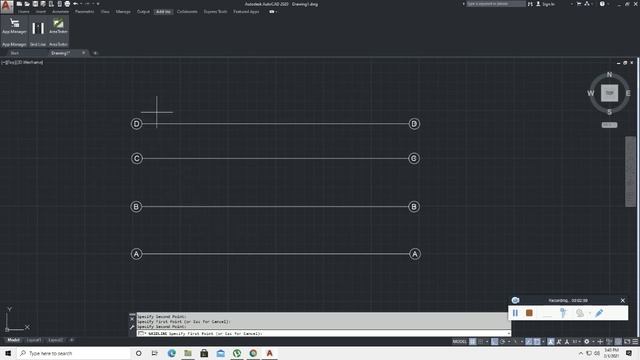
Task: Toggle Snap mode in status bar
Action: click(481, 342)
